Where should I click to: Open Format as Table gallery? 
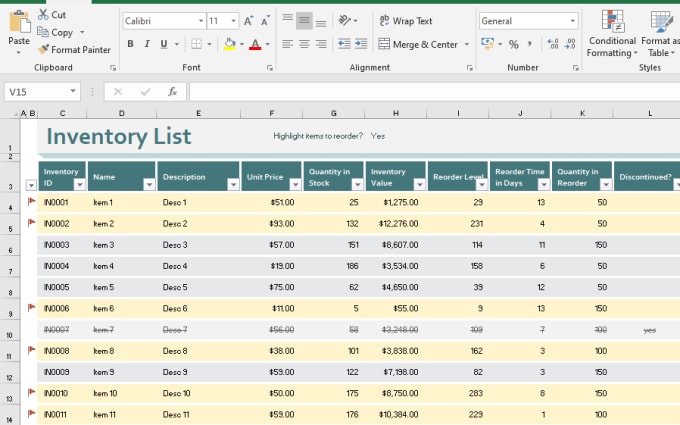(660, 34)
